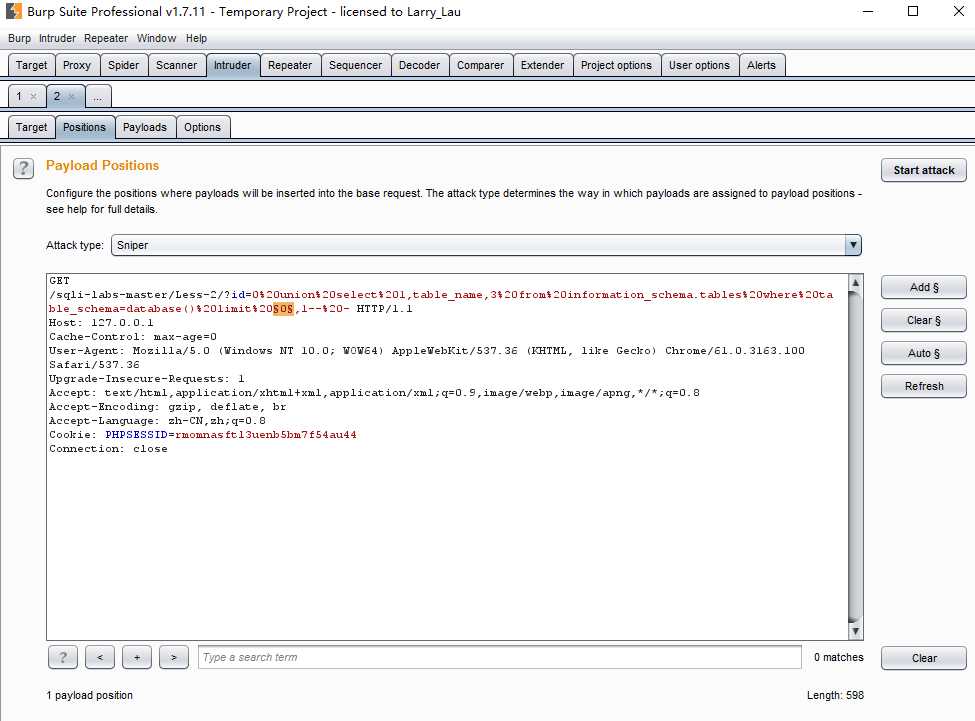Go to previous search match button
This screenshot has height=721, width=975.
click(100, 657)
